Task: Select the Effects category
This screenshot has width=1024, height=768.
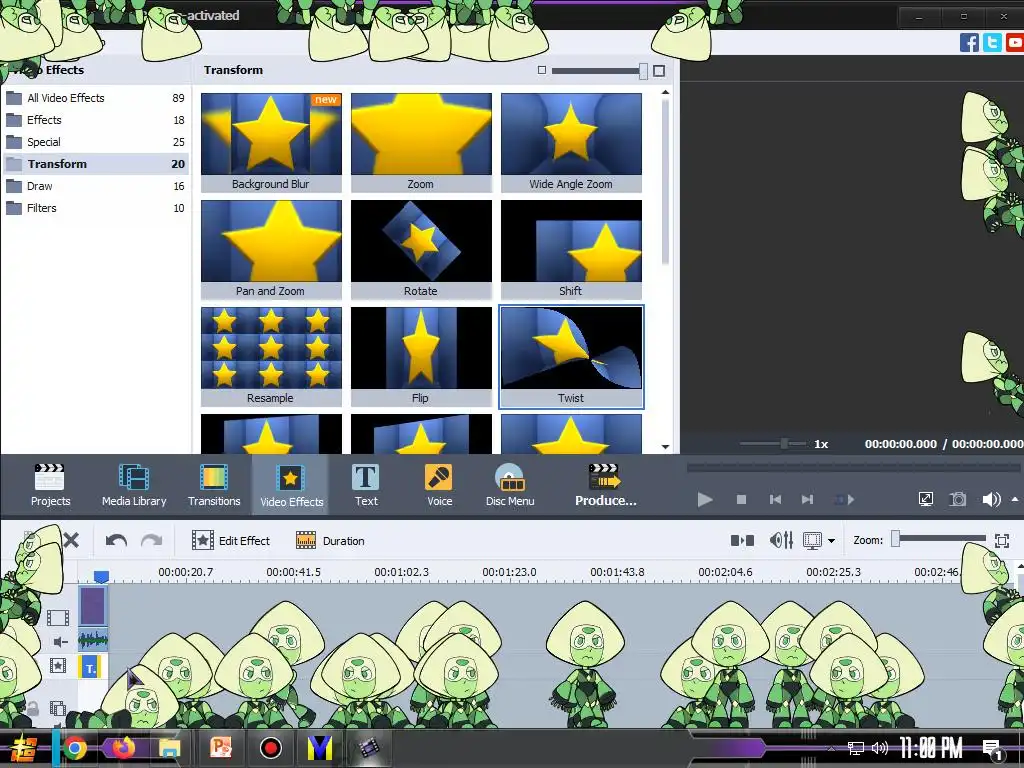Action: [x=96, y=120]
